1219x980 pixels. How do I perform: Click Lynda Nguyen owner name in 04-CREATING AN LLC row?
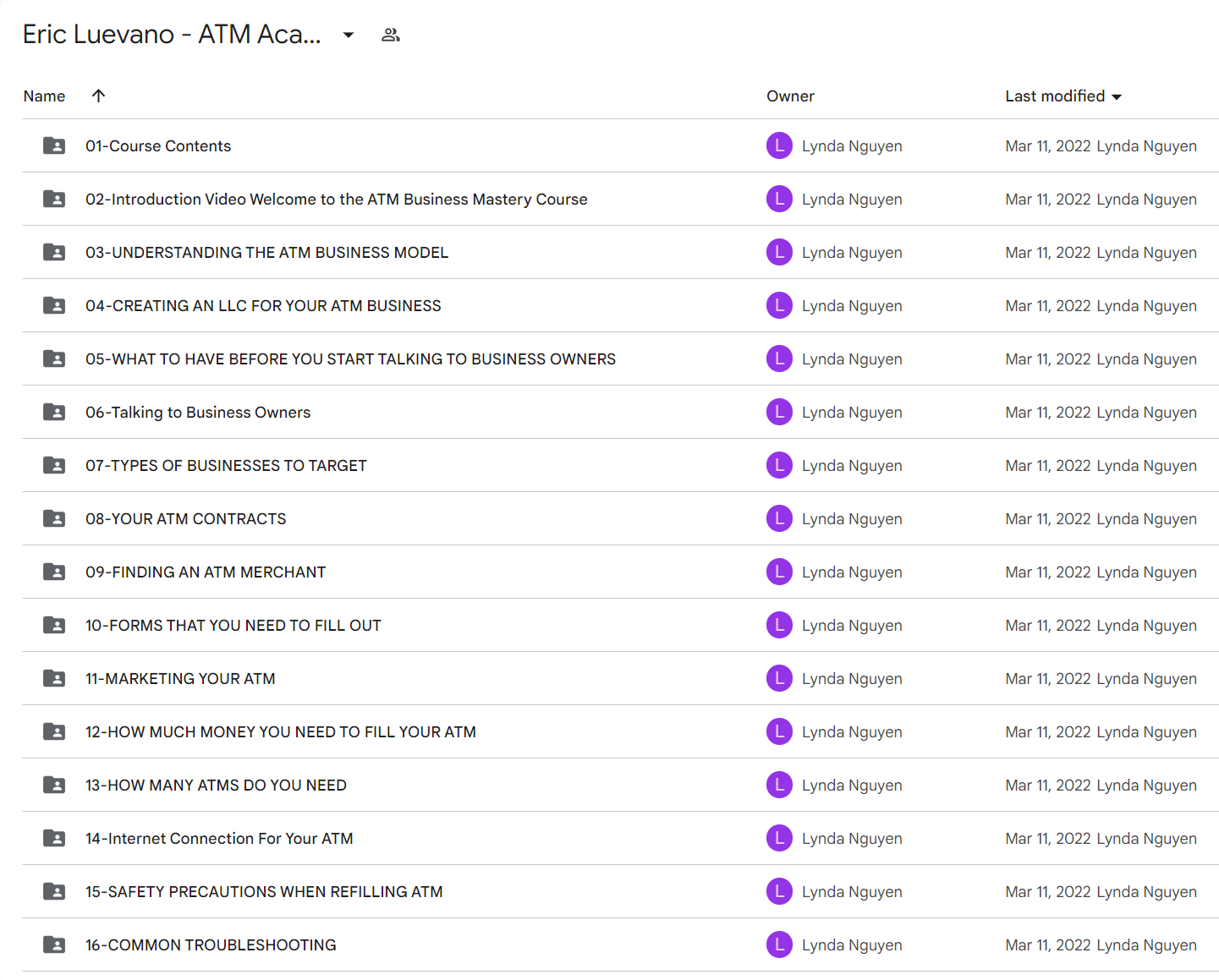tap(852, 306)
